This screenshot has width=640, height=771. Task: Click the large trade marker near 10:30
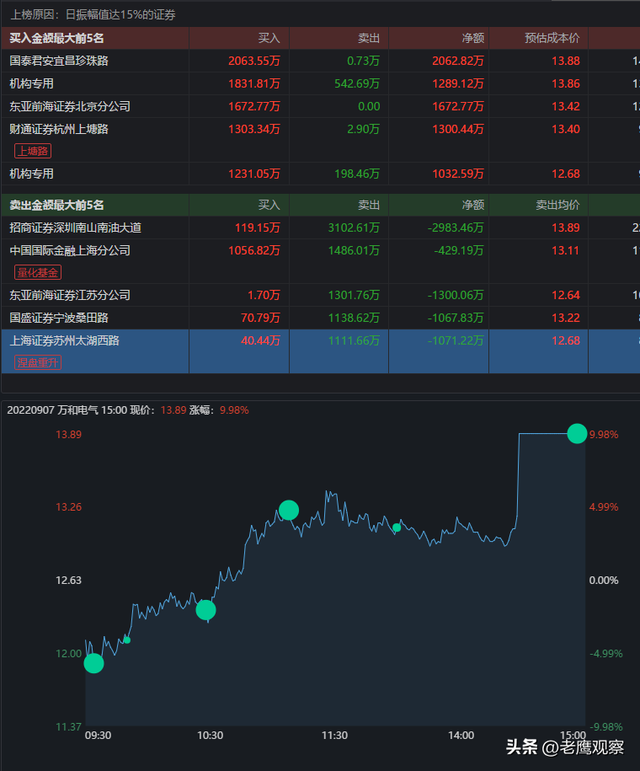[x=206, y=610]
